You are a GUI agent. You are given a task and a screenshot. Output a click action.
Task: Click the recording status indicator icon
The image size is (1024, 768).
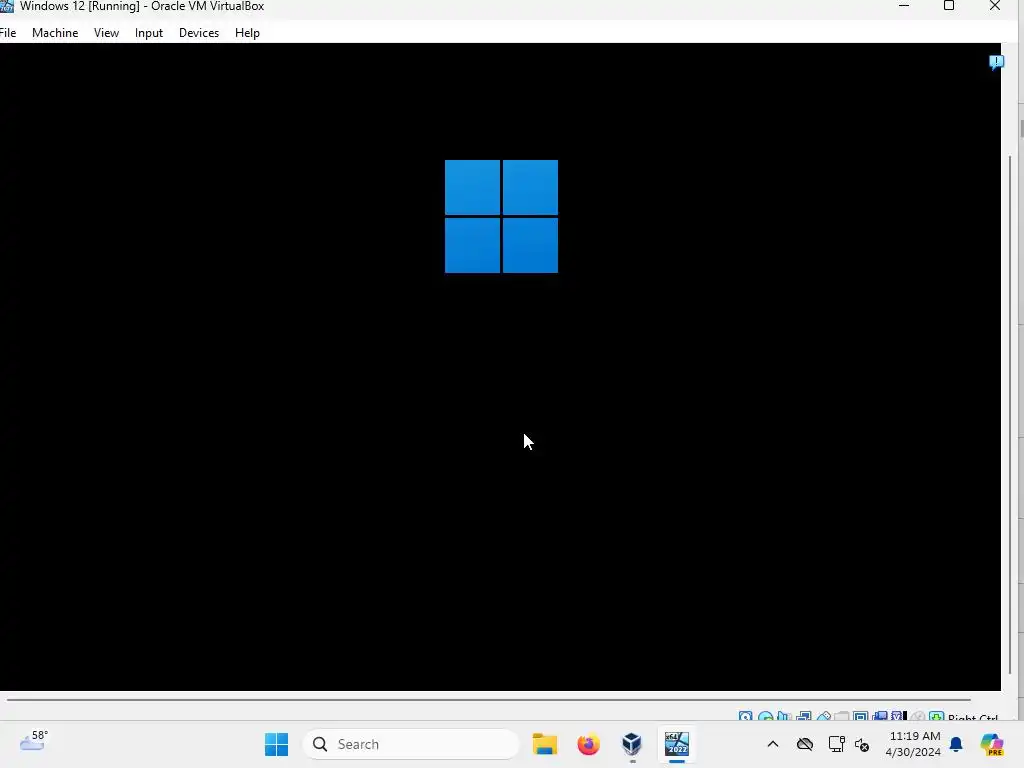point(880,716)
